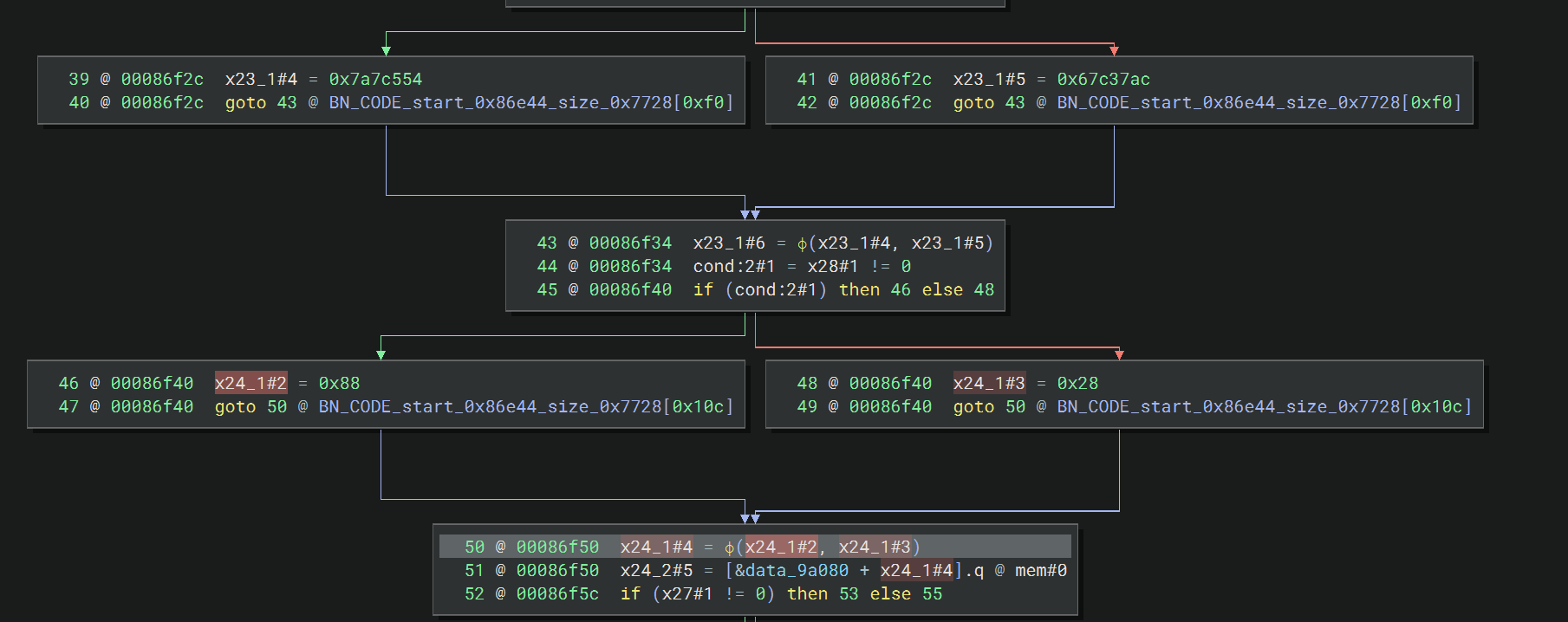Screen dimensions: 1568x622
Task: Click x23_1#5 inside the phi on line 43
Action: coord(947,243)
